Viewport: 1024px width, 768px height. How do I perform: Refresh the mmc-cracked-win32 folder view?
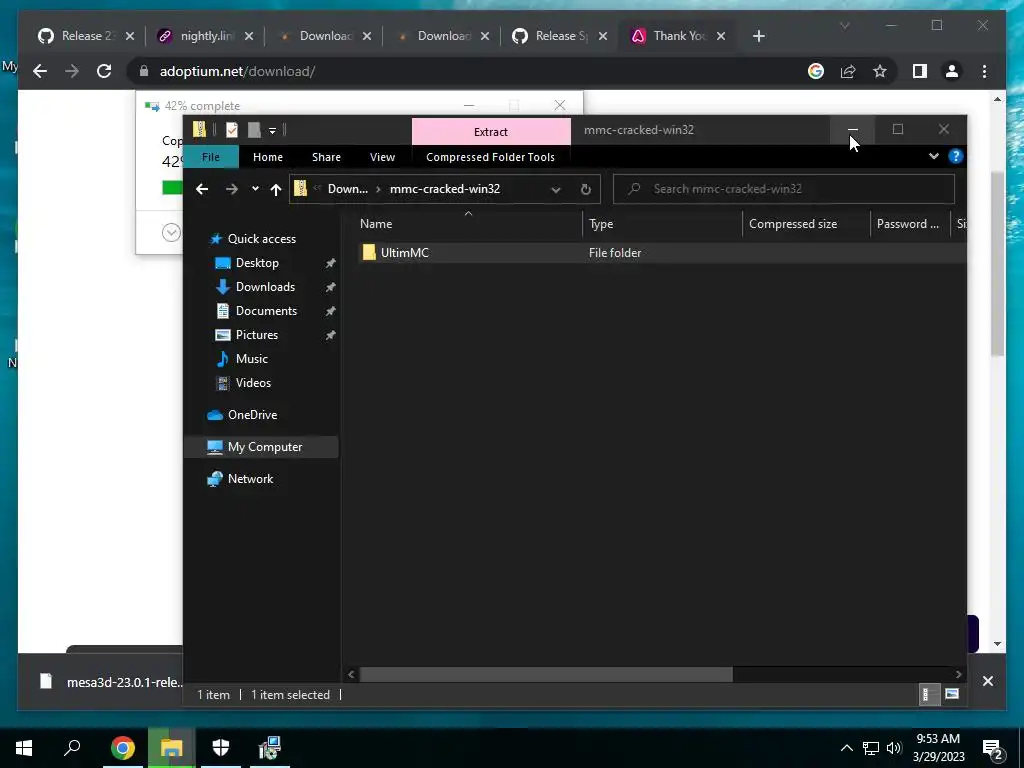(586, 189)
